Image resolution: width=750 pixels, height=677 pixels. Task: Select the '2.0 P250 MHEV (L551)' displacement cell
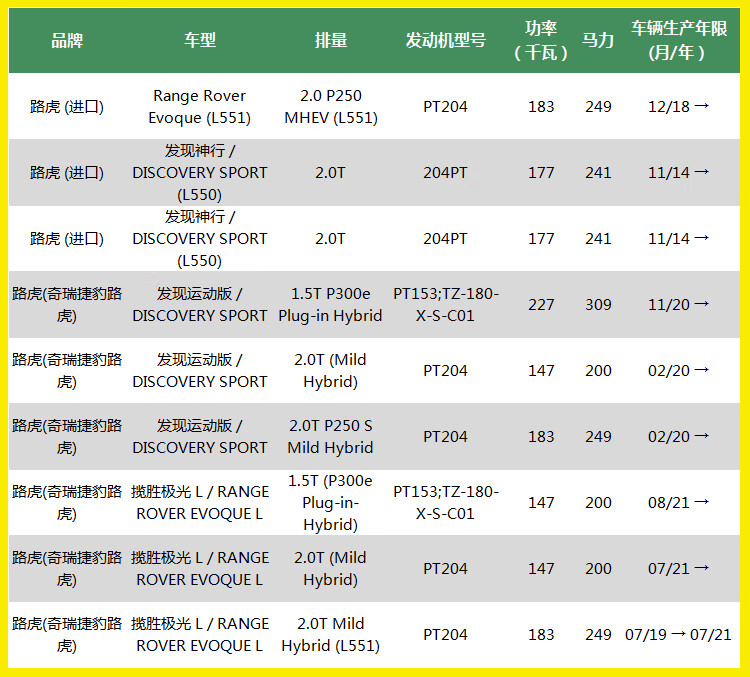331,107
